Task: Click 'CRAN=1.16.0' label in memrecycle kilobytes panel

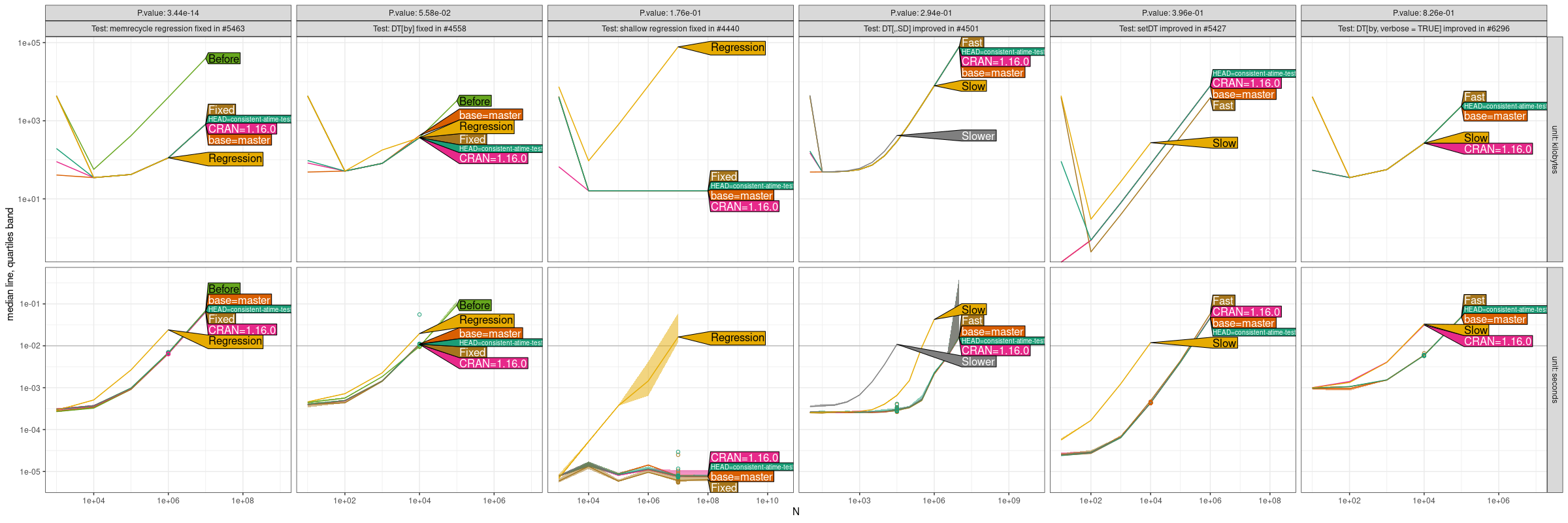Action: [x=242, y=129]
